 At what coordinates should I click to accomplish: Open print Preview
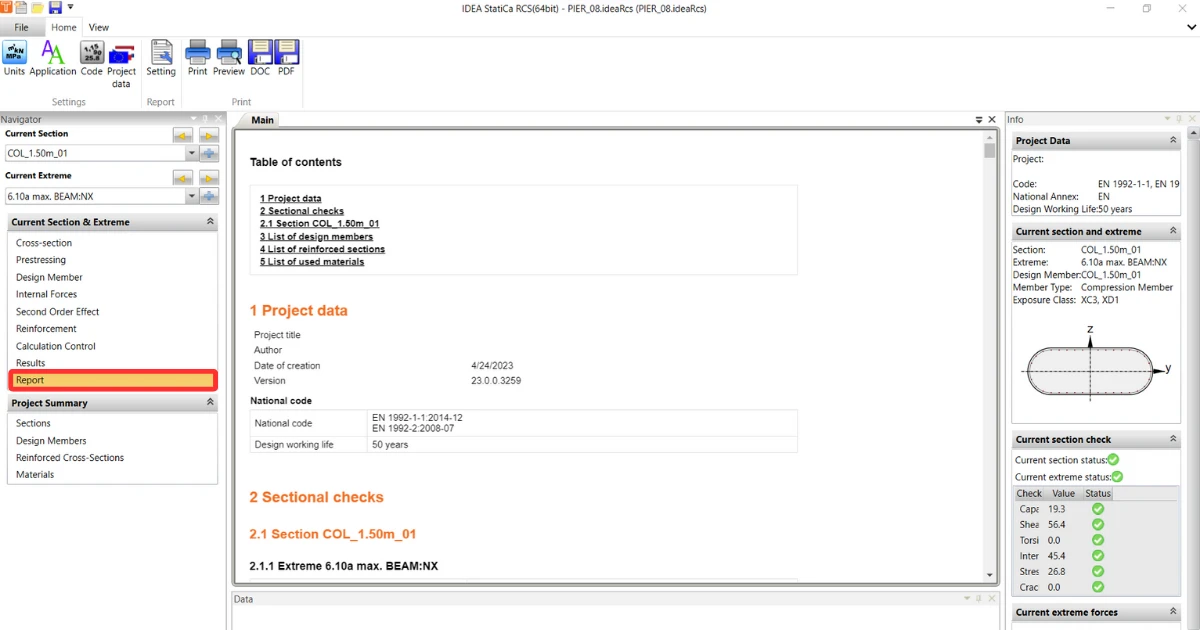tap(229, 58)
